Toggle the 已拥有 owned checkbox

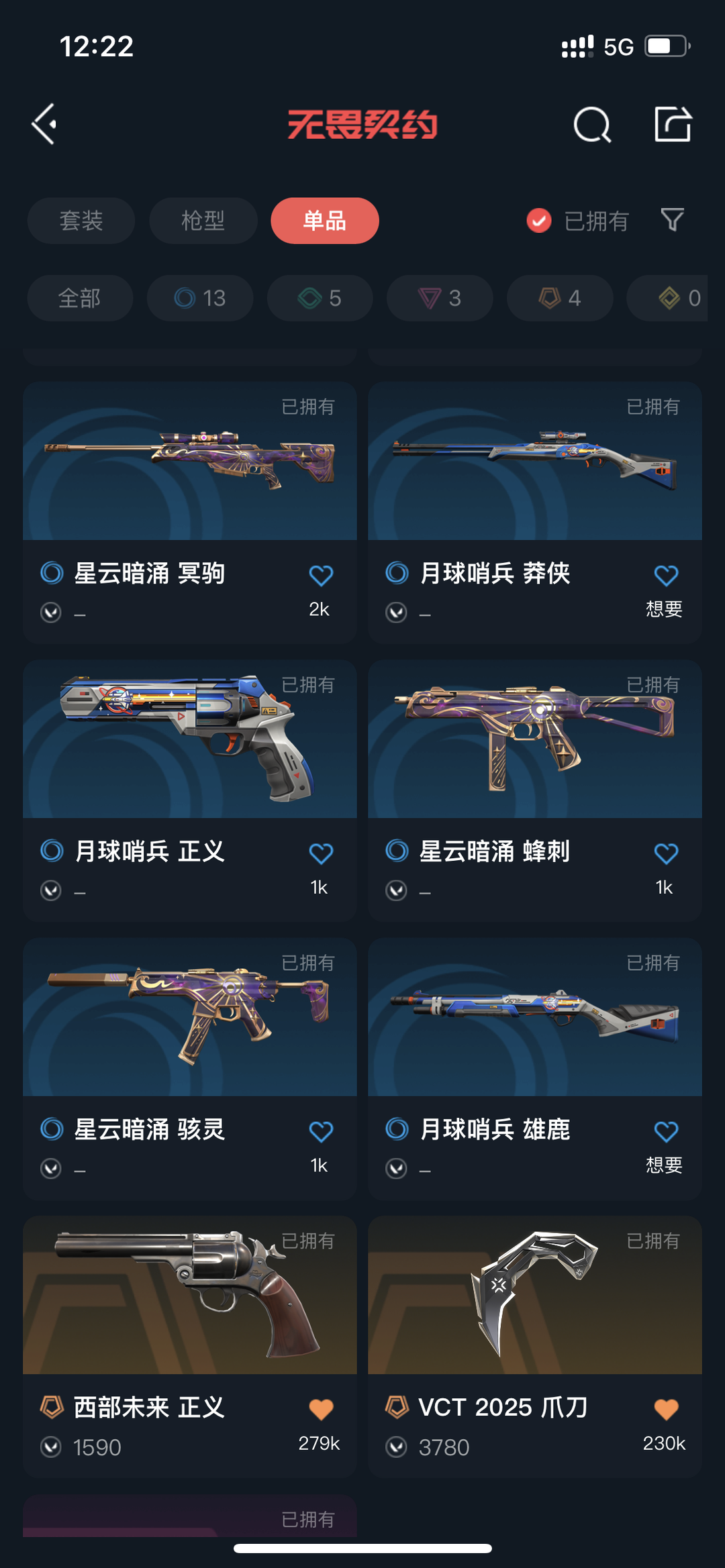[x=539, y=220]
